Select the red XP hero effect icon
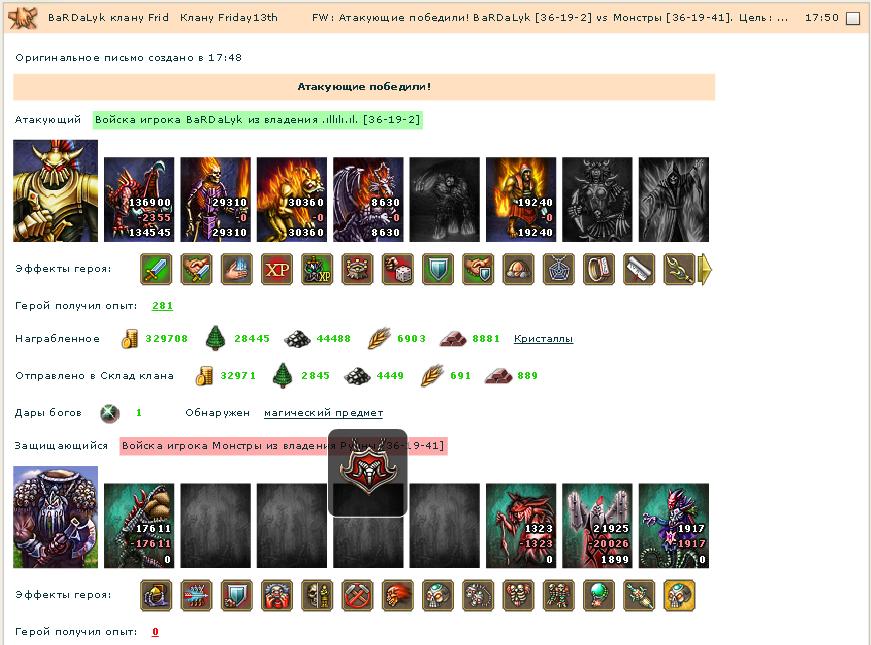The image size is (871, 645). tap(277, 269)
